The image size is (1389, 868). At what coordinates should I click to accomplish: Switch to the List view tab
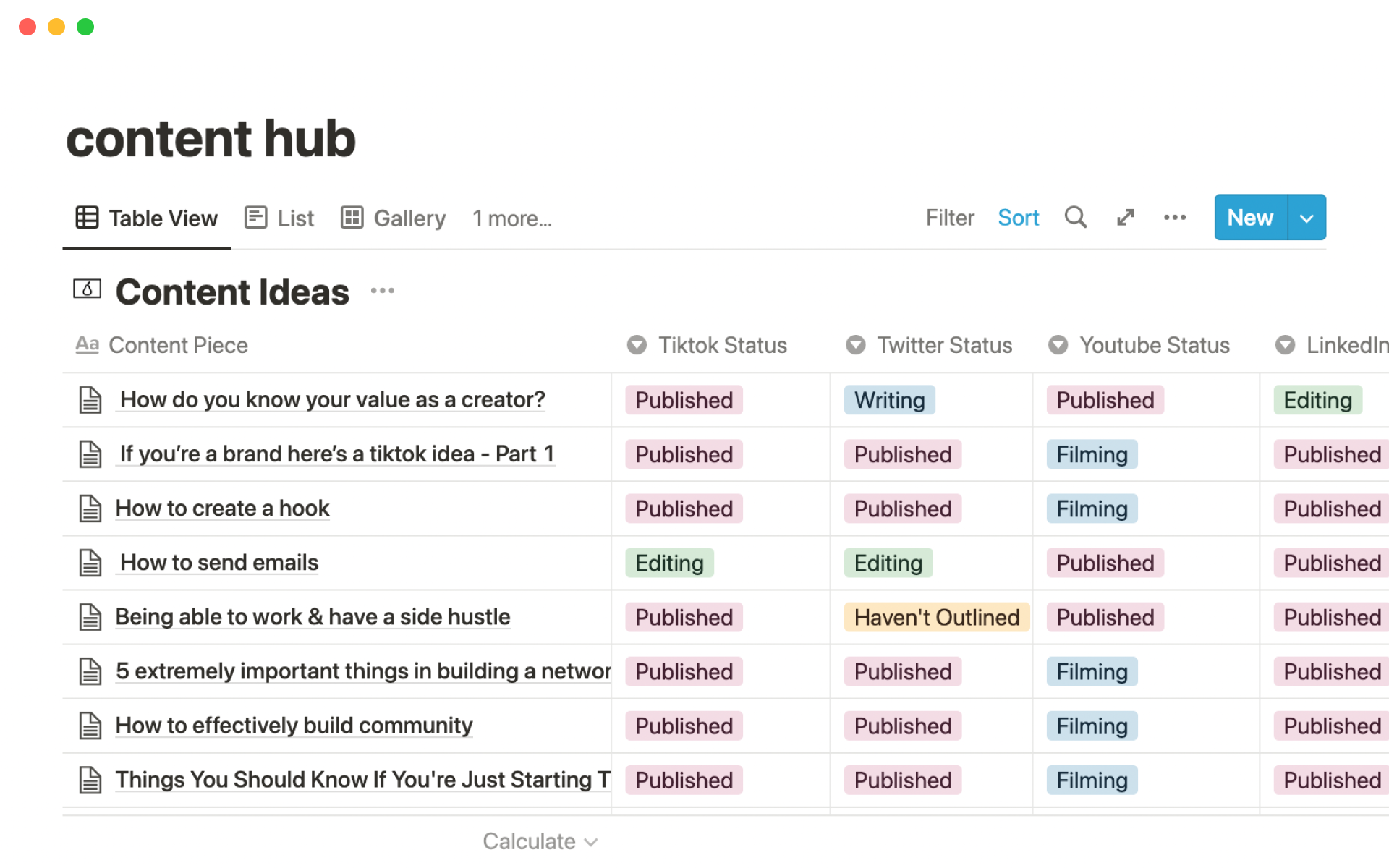(280, 218)
